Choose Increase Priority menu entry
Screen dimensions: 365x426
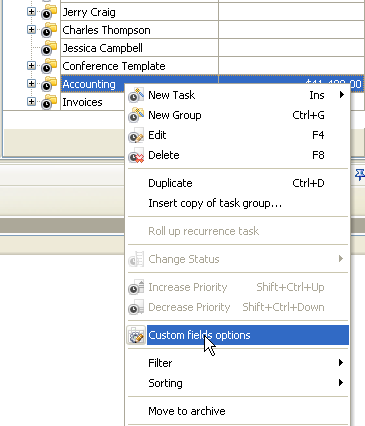238,287
